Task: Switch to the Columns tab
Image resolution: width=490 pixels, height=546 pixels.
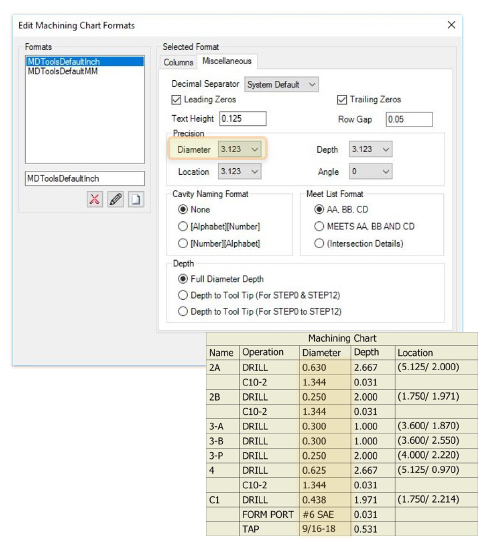Action: click(x=178, y=62)
